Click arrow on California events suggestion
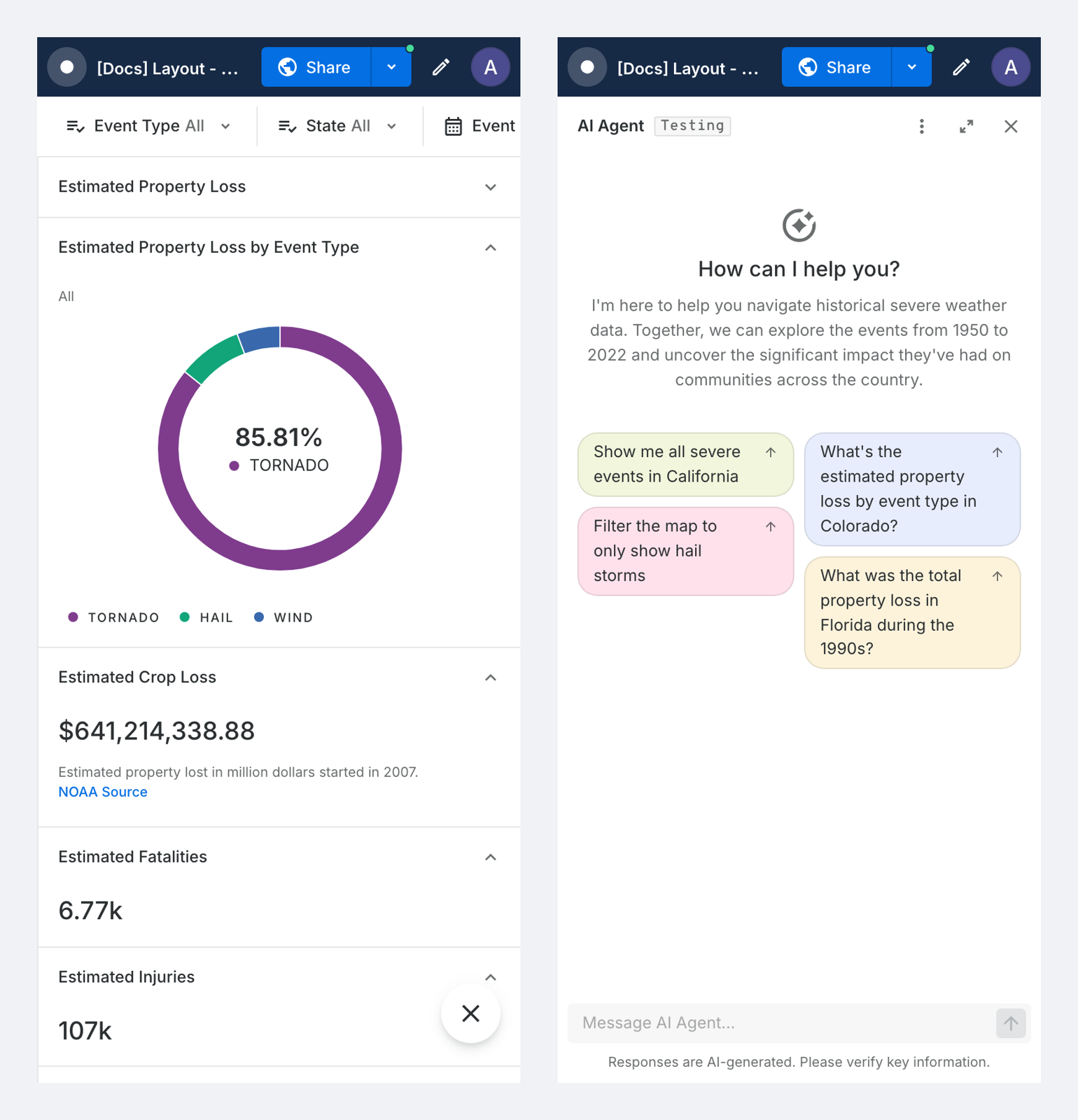Viewport: 1078px width, 1120px height. coord(771,452)
